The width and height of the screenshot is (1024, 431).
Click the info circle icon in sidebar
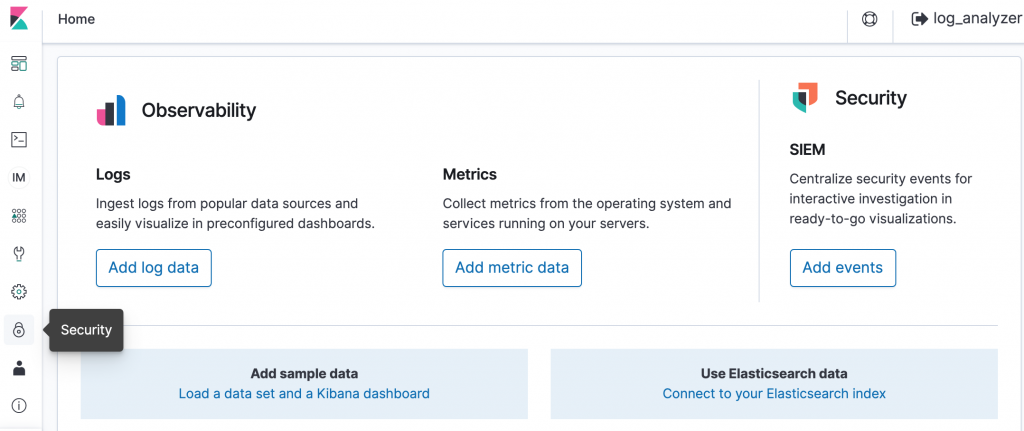click(x=19, y=405)
